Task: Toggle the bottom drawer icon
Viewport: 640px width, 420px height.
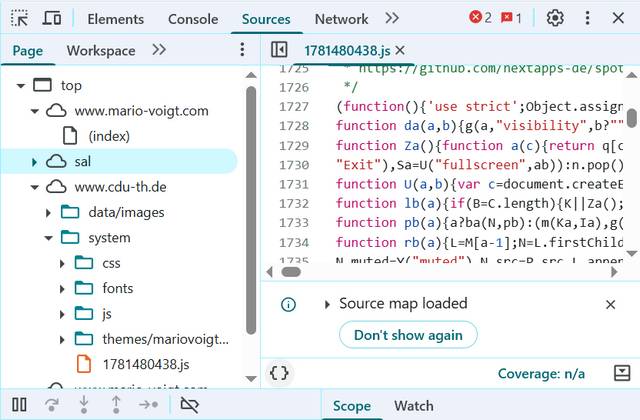Action: point(622,373)
